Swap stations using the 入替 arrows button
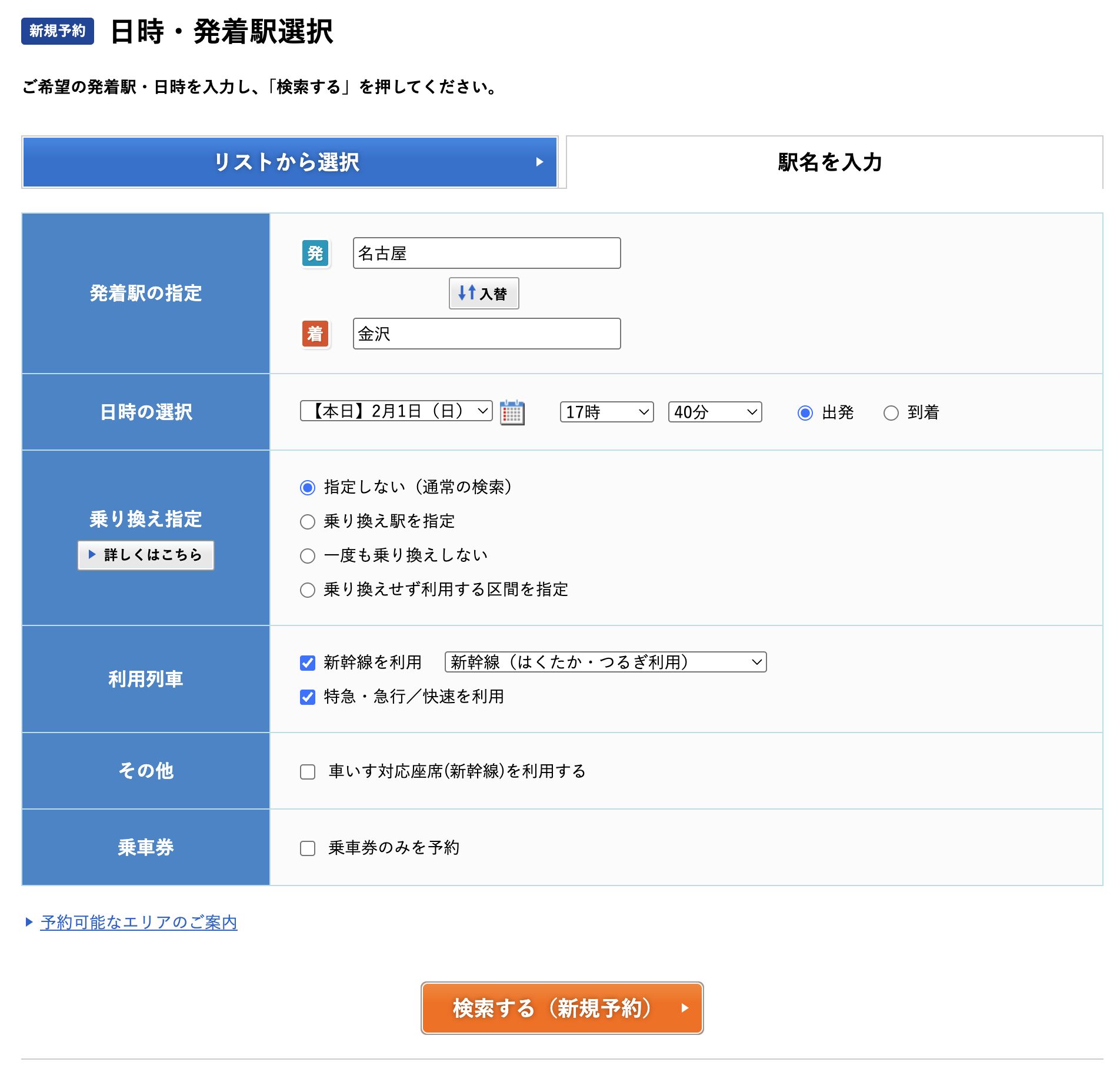The width and height of the screenshot is (1120, 1072). [x=484, y=293]
